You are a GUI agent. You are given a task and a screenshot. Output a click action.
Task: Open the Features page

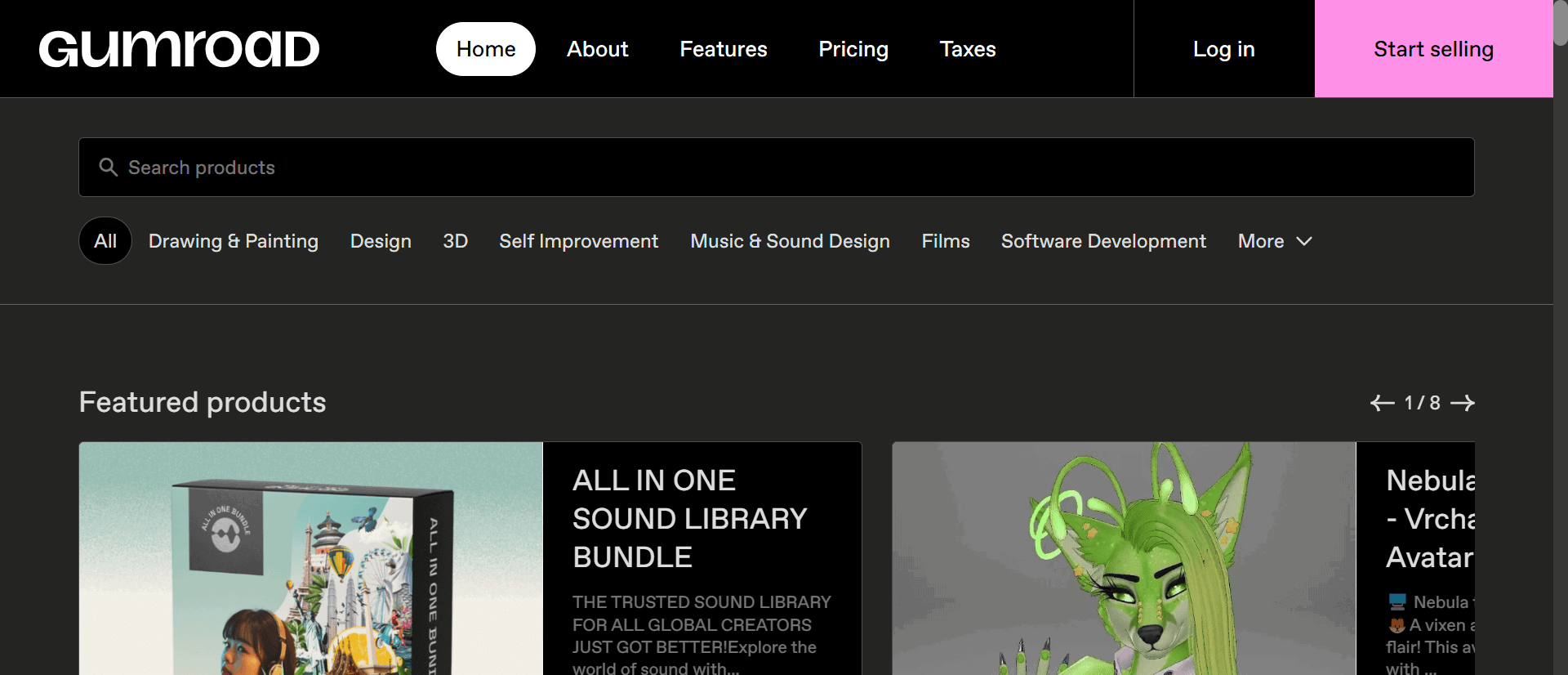(724, 49)
